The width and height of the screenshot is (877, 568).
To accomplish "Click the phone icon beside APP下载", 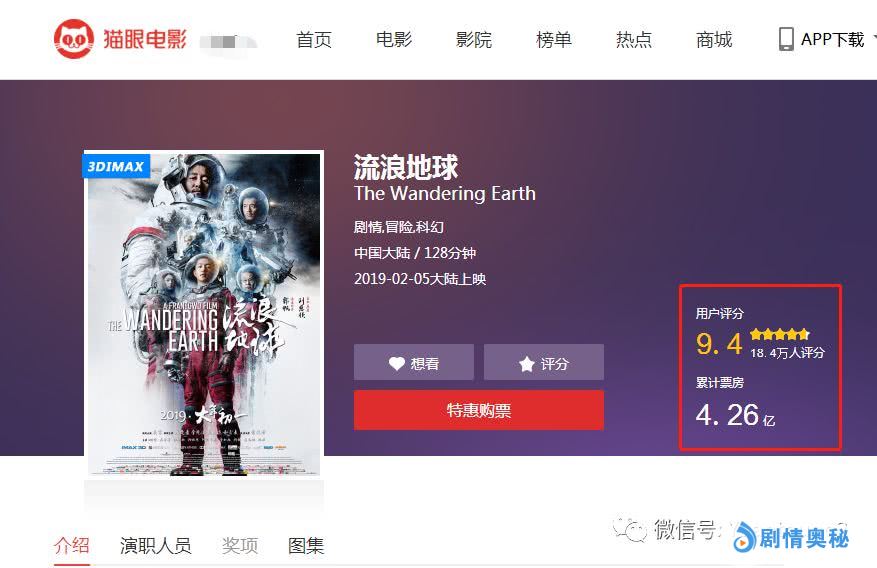I will pyautogui.click(x=786, y=39).
